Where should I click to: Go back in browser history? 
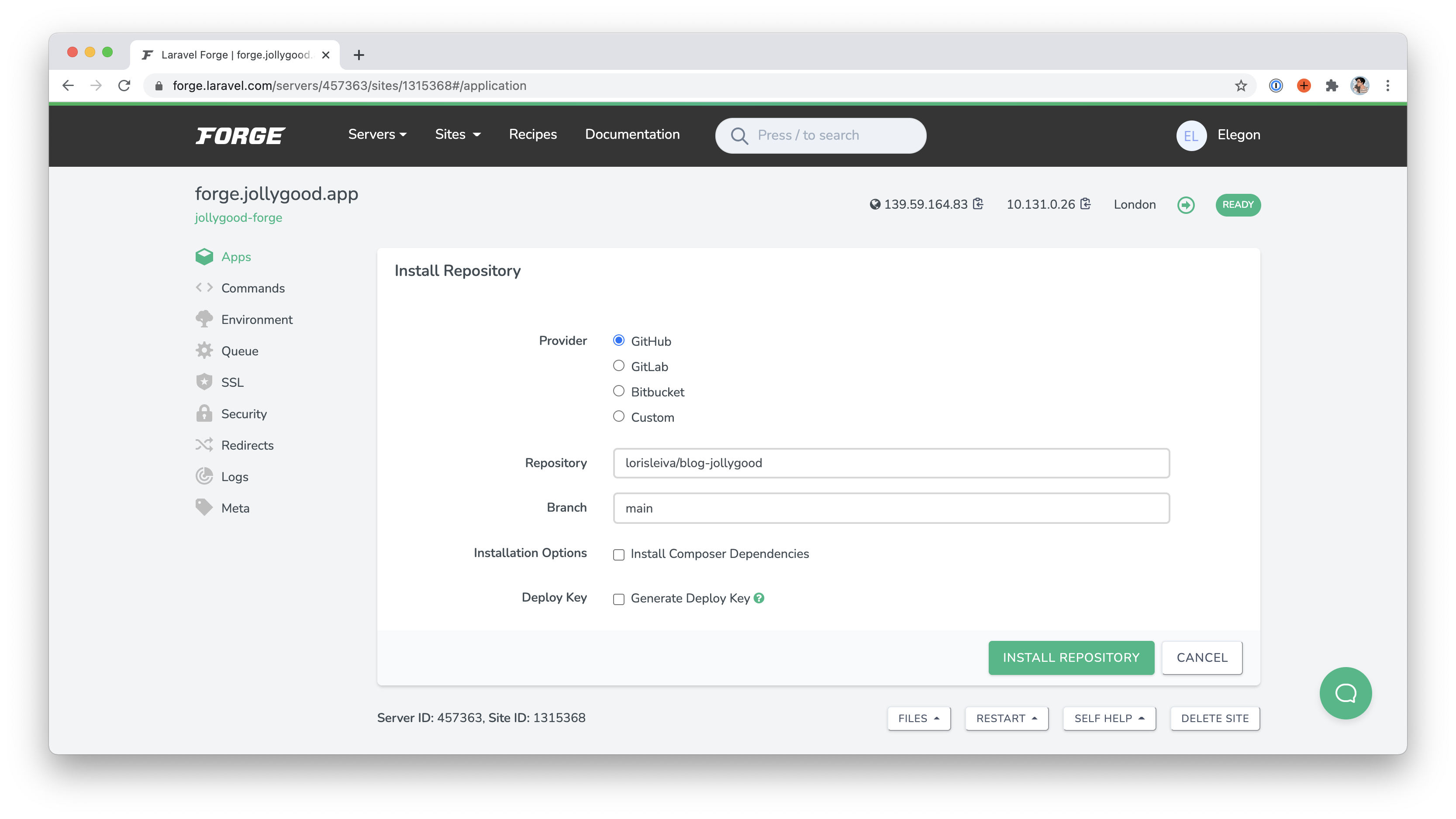click(x=68, y=86)
